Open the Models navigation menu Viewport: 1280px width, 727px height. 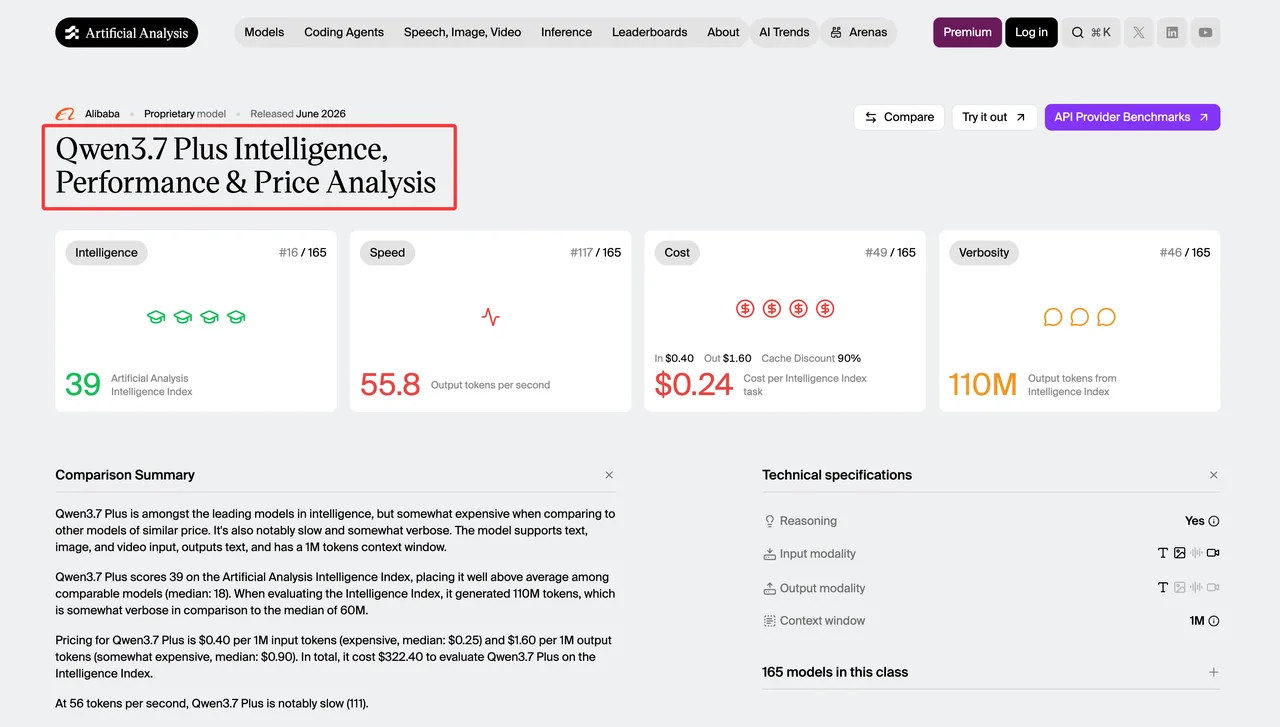(x=264, y=32)
